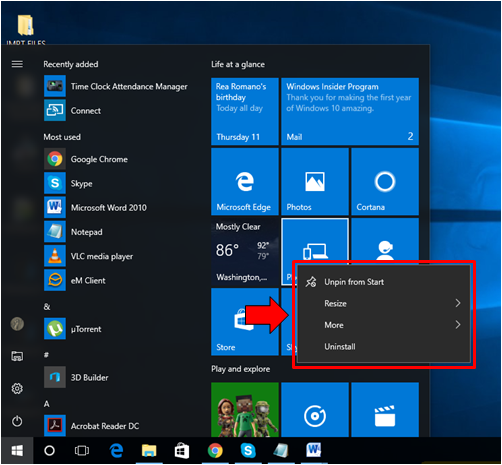Open Chrome from the taskbar
This screenshot has width=502, height=465.
[215, 451]
